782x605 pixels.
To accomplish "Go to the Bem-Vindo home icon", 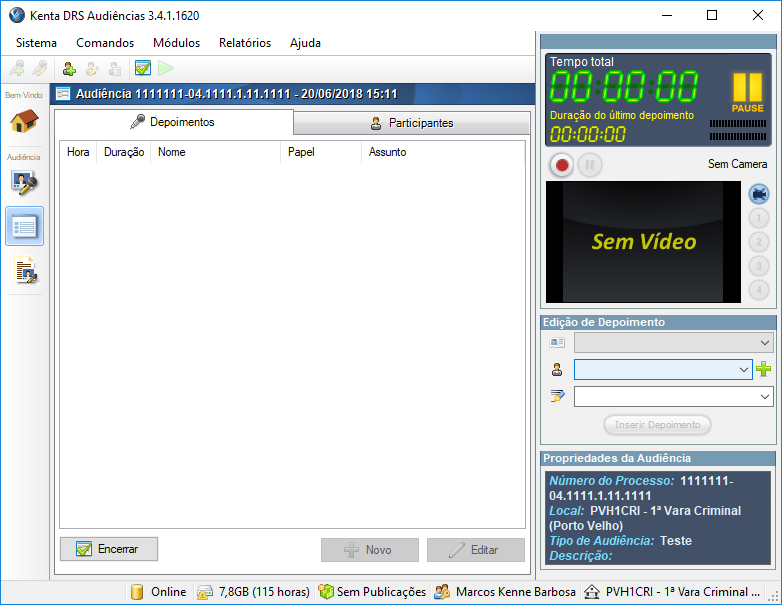I will click(24, 120).
